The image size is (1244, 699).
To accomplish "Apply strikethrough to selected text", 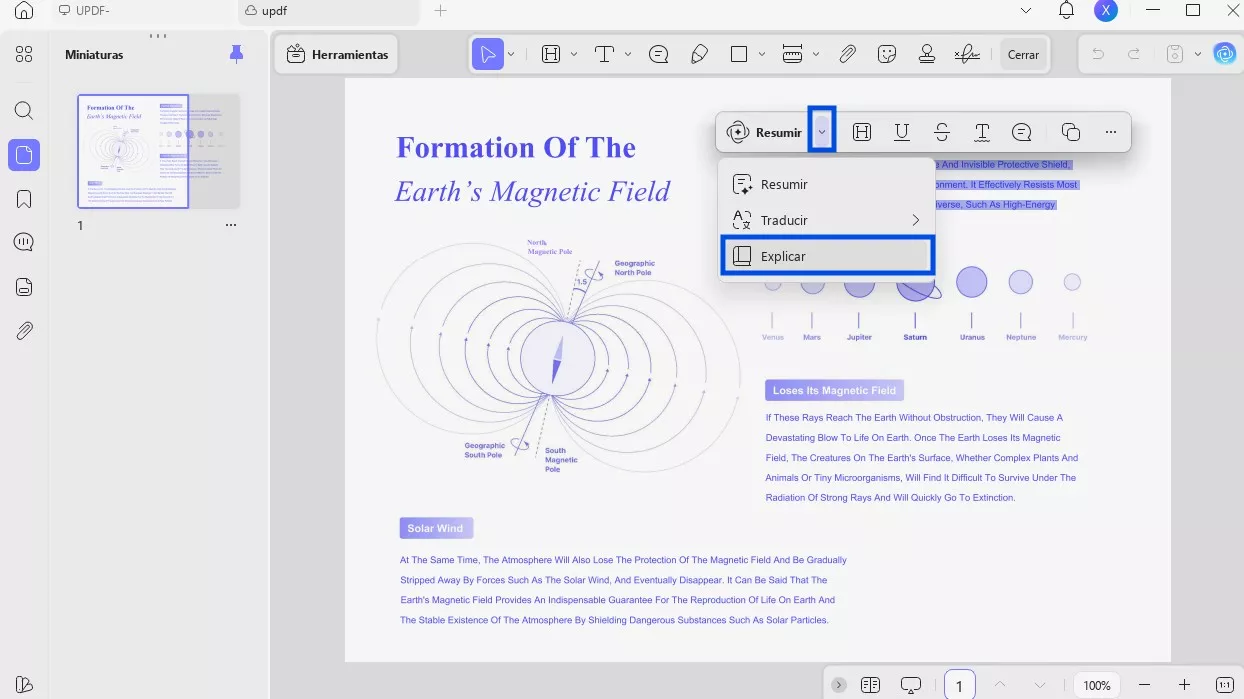I will [x=942, y=132].
